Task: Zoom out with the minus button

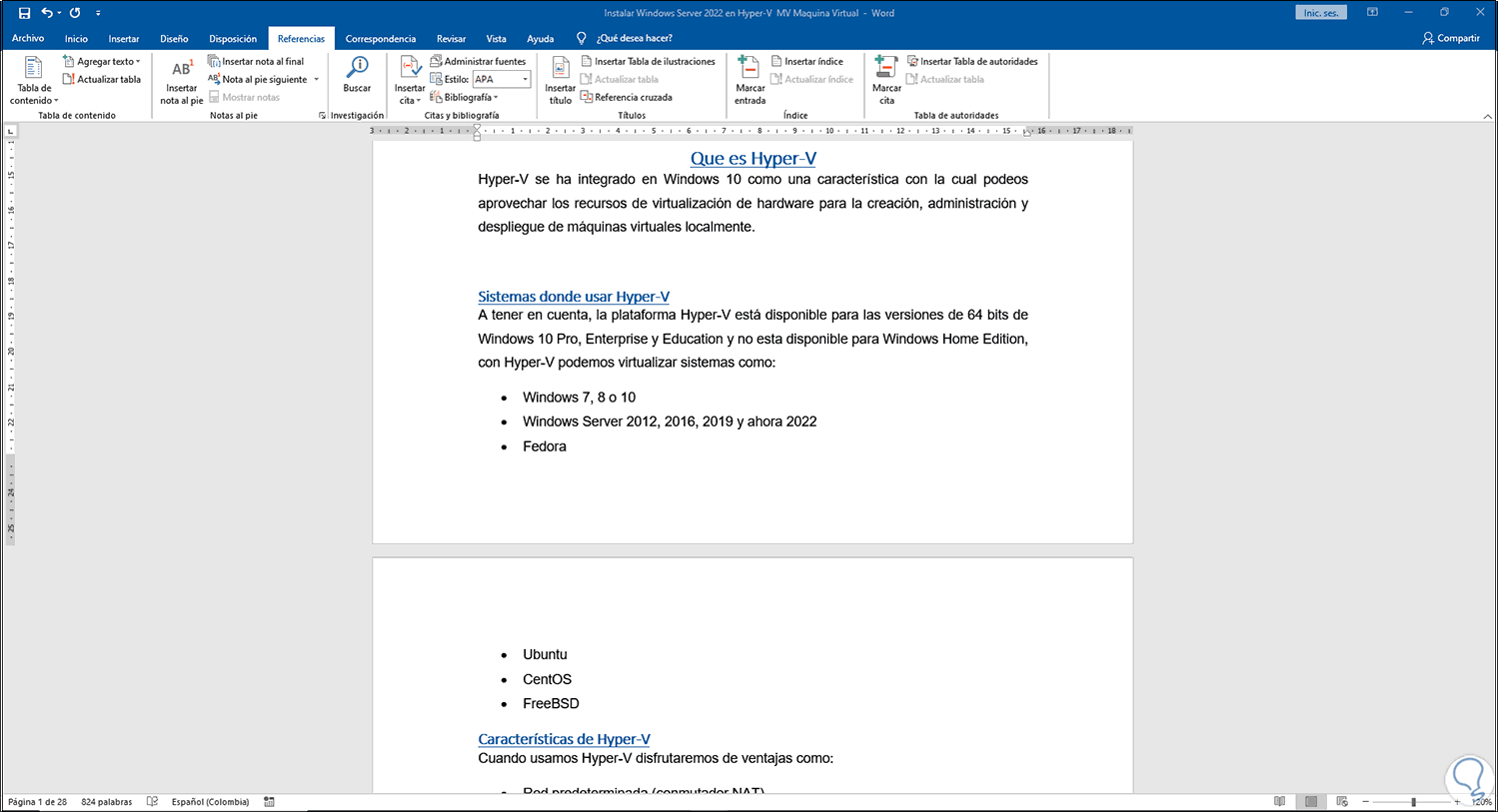Action: 1366,801
